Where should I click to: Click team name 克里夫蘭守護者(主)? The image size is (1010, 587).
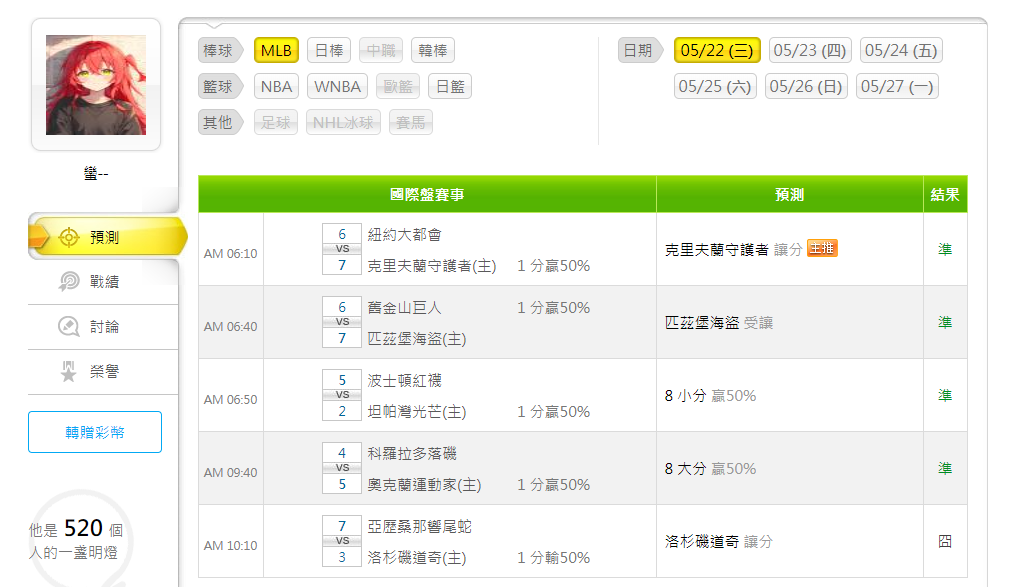(x=432, y=265)
